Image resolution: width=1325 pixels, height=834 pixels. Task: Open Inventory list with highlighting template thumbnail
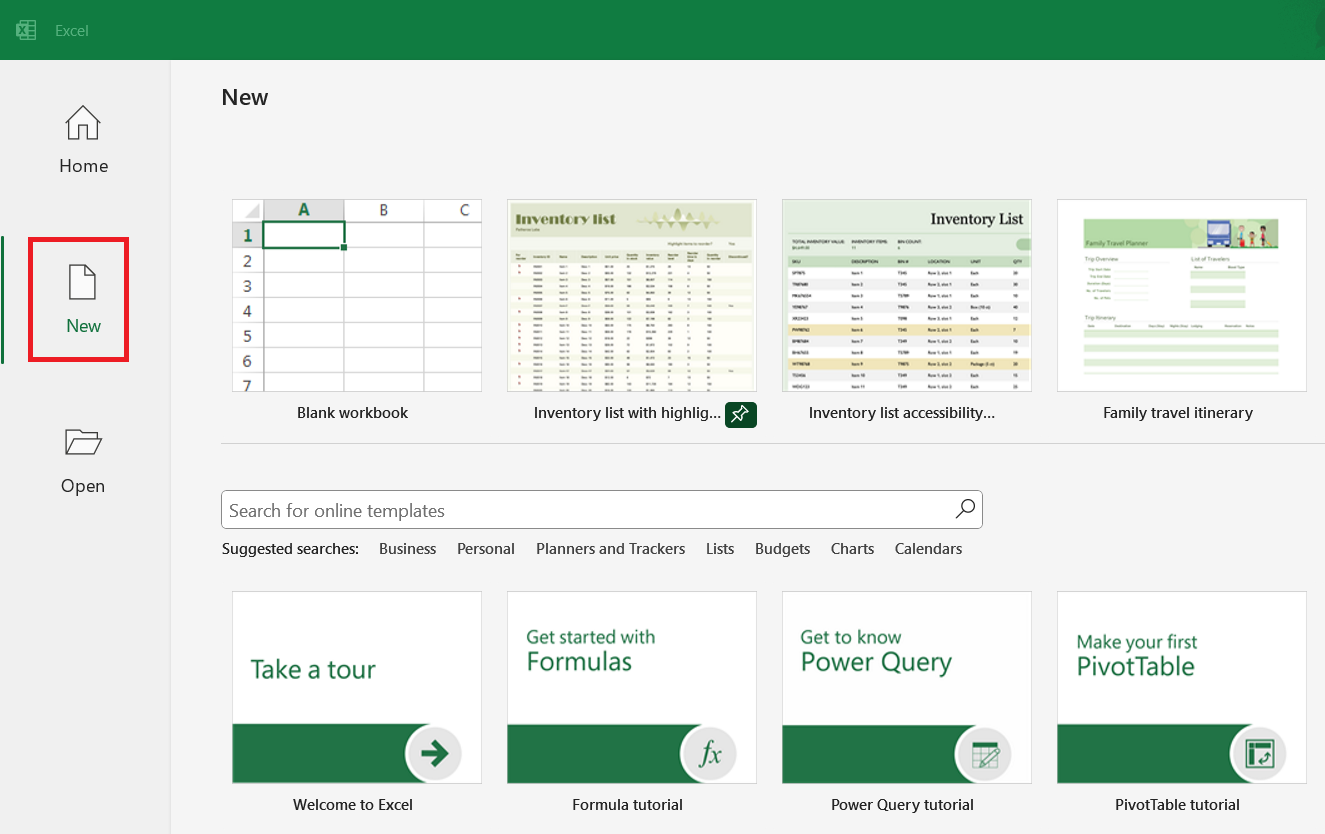pyautogui.click(x=632, y=295)
